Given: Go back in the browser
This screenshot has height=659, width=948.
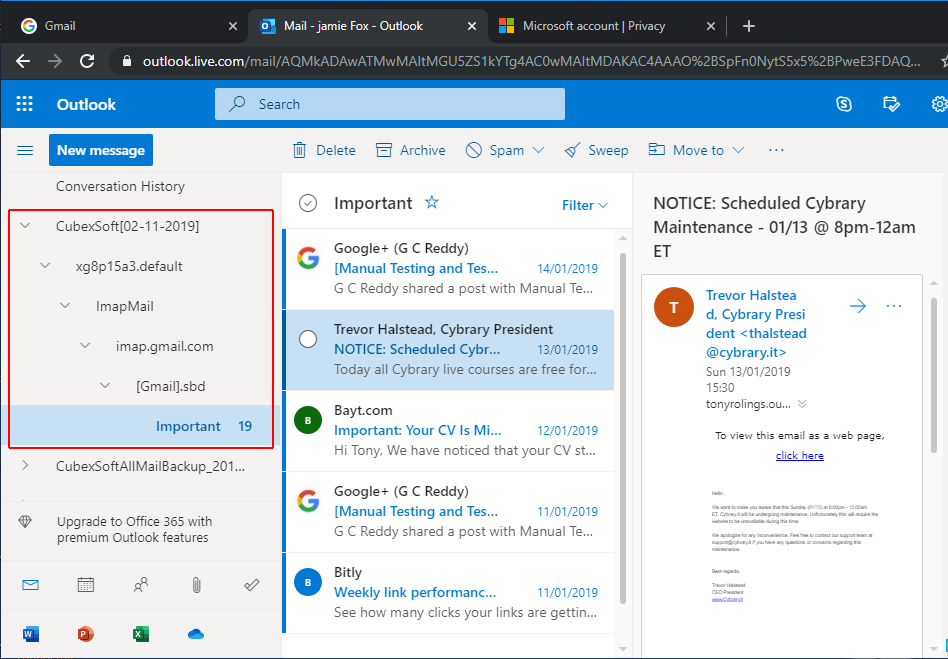Looking at the screenshot, I should pyautogui.click(x=23, y=61).
